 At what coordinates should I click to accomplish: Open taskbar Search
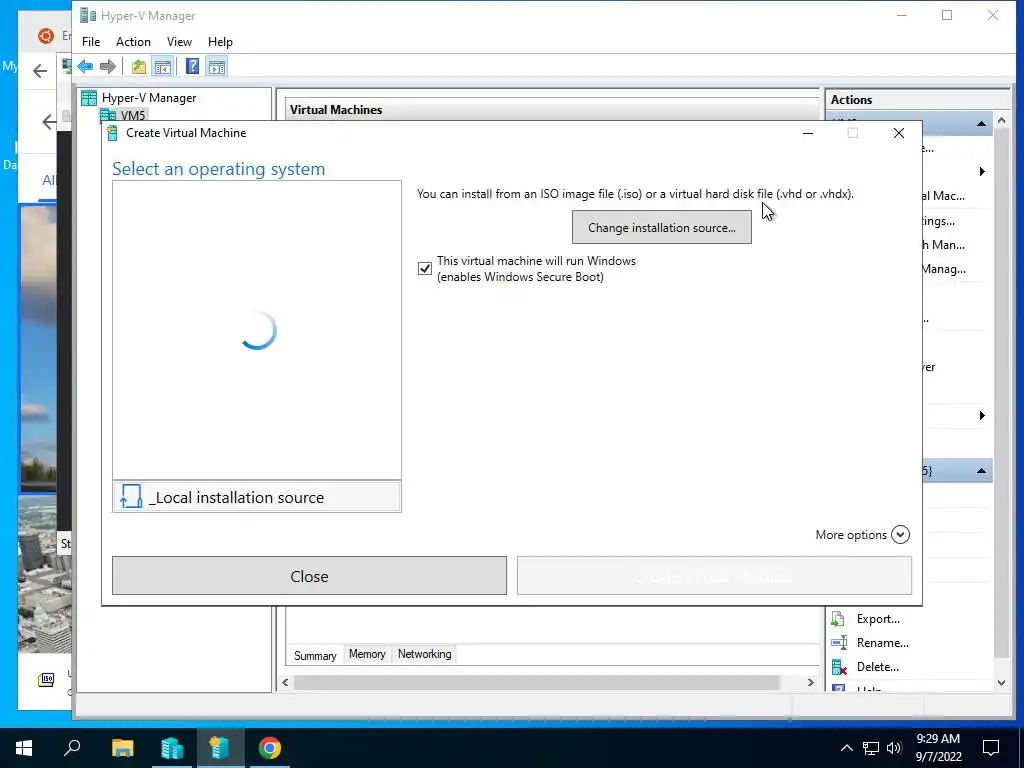[x=72, y=748]
